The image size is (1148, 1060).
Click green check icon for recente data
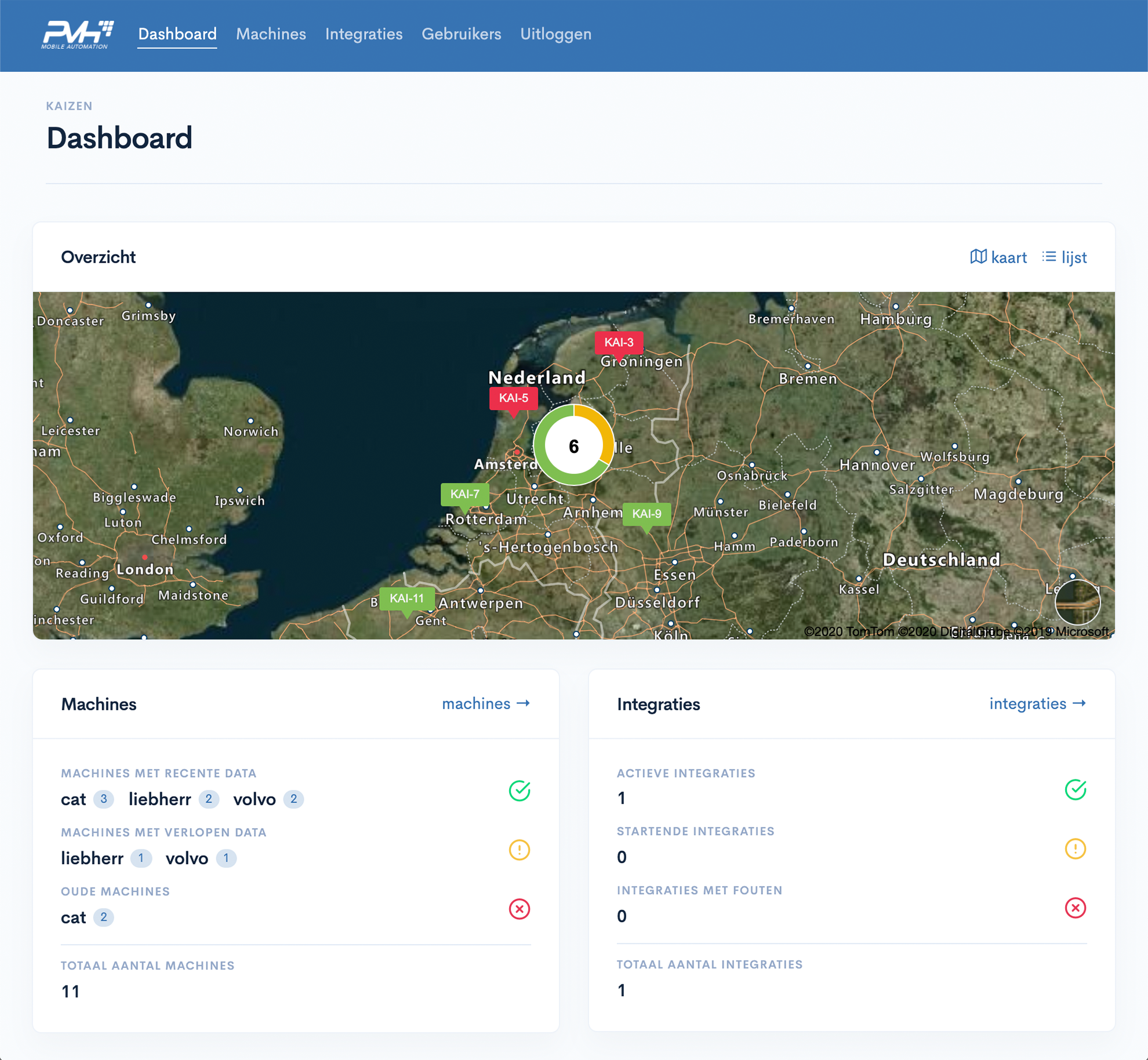(519, 790)
